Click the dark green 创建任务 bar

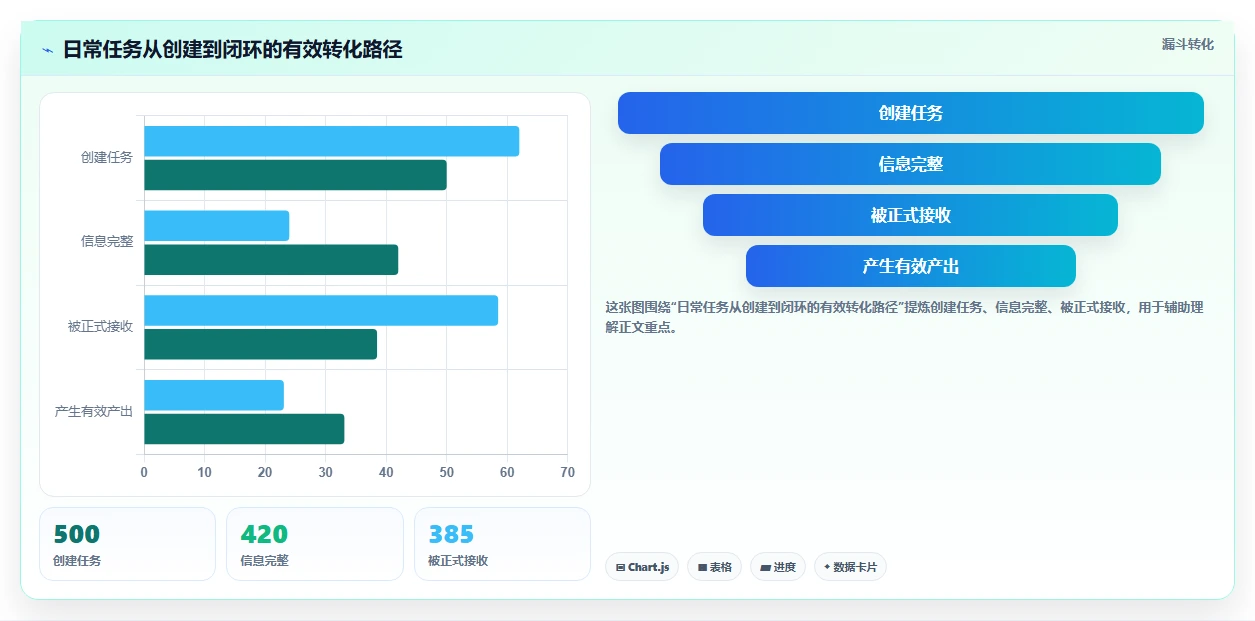(x=295, y=175)
